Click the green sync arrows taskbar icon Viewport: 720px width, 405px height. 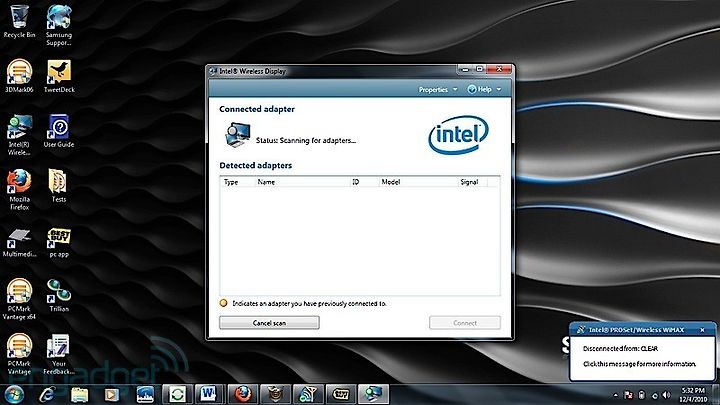177,394
